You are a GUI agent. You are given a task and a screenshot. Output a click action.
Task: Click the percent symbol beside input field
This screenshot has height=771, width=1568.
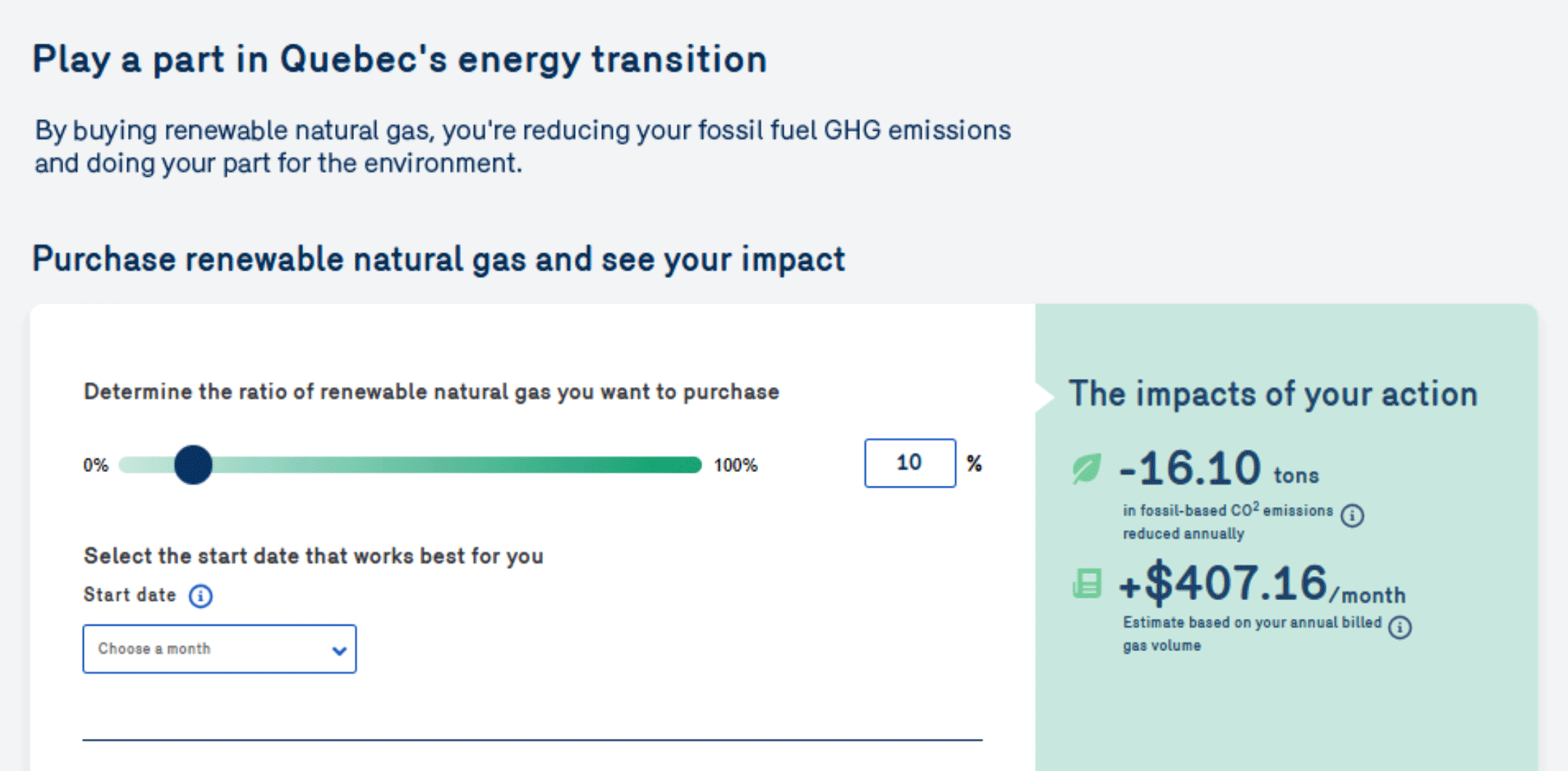[975, 463]
